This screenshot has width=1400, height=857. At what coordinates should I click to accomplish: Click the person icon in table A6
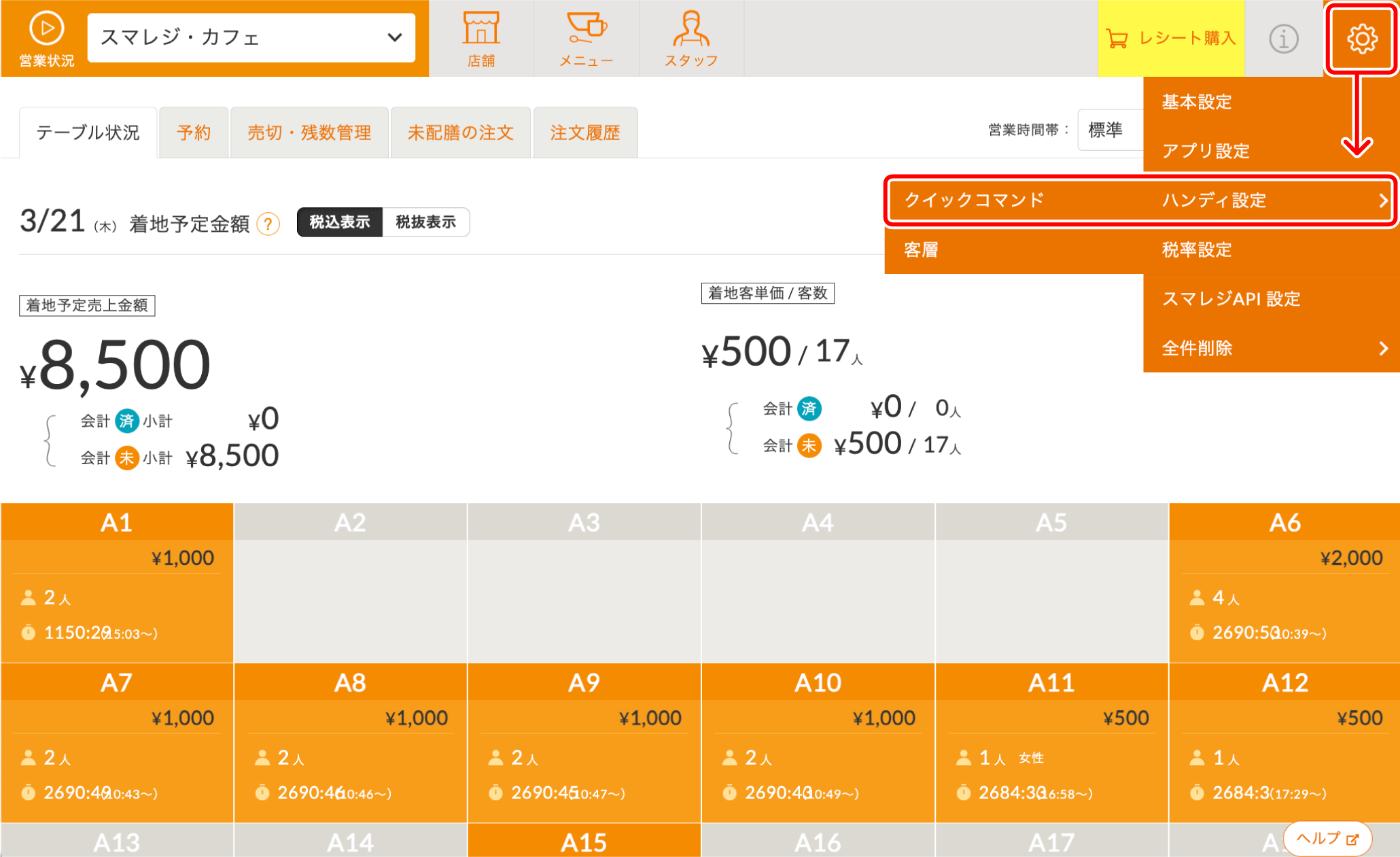1197,598
